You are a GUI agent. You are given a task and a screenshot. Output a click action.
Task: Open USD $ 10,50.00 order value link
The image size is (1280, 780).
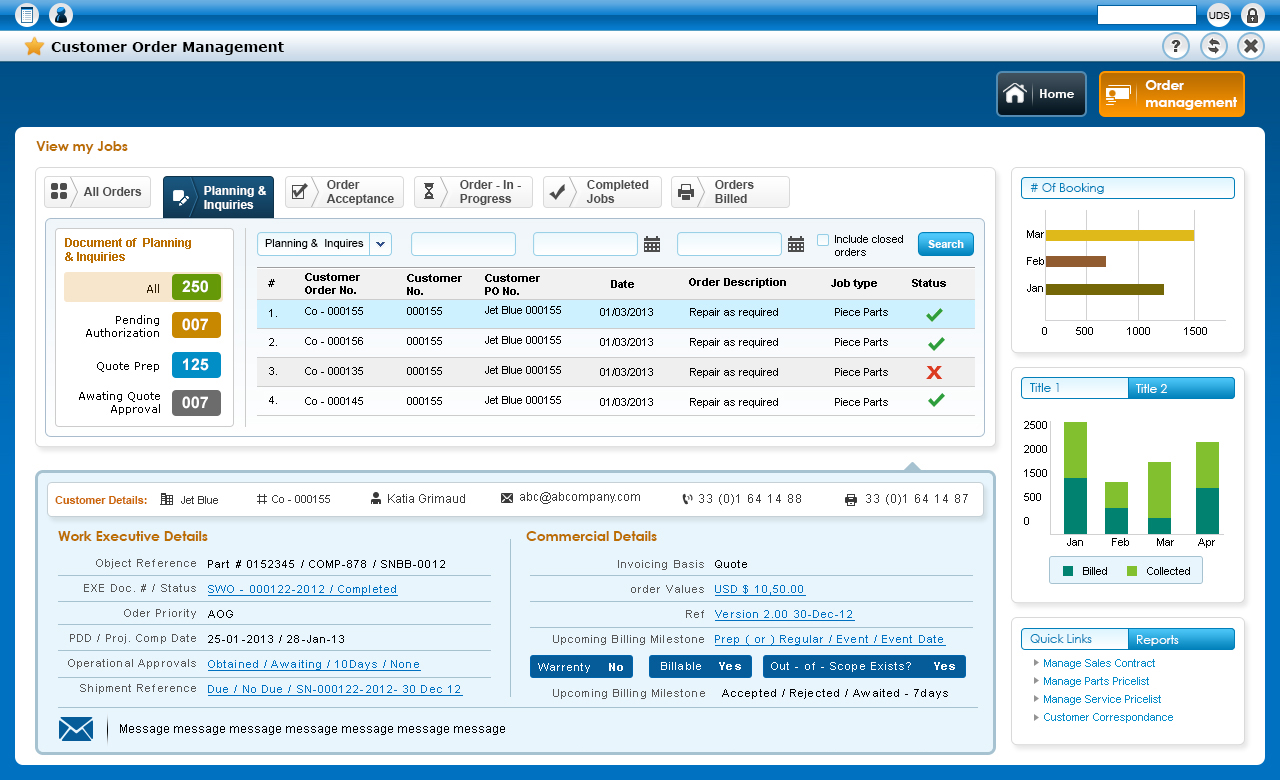pyautogui.click(x=760, y=589)
